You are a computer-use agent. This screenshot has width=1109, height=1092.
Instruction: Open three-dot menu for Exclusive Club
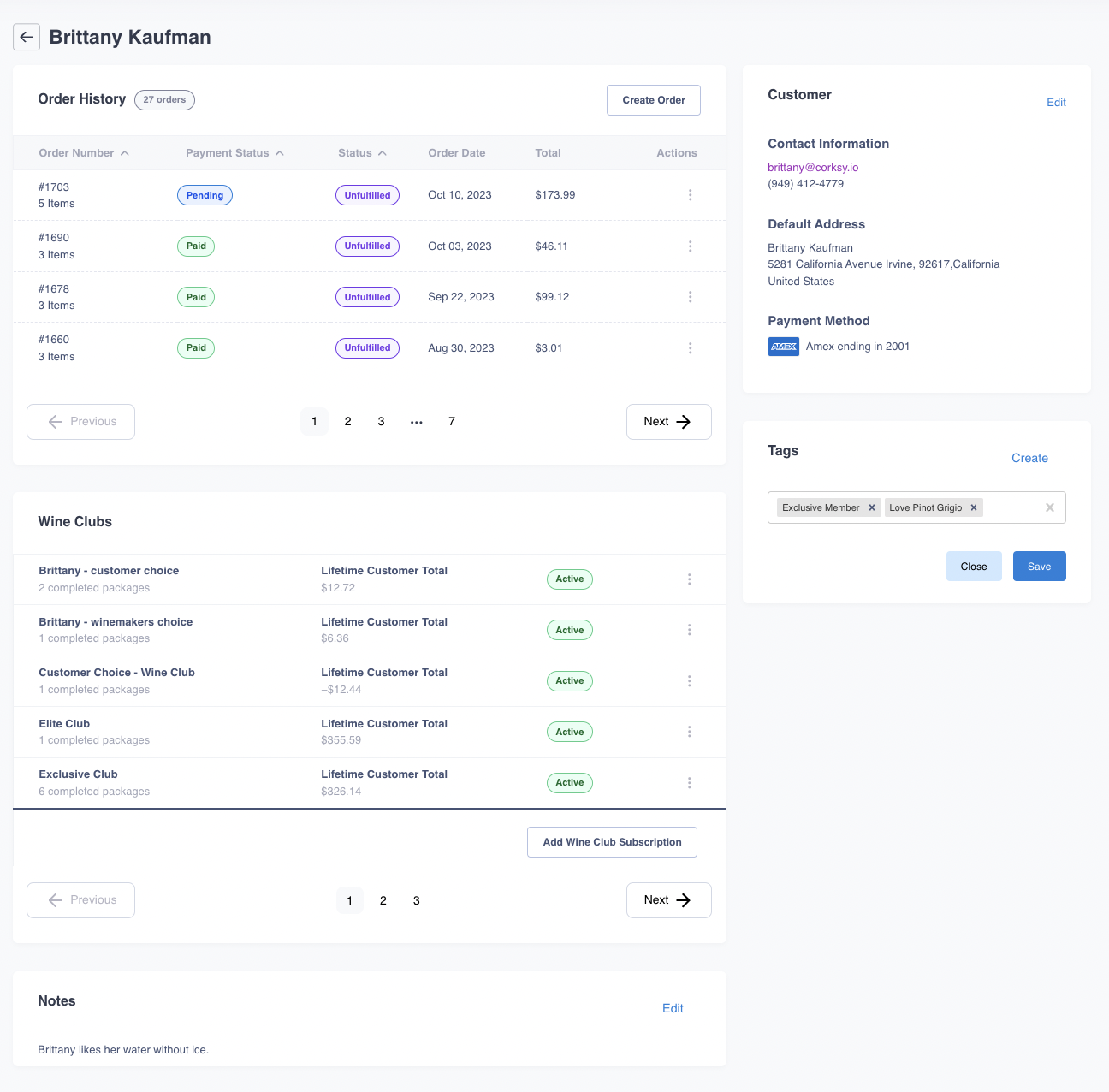click(x=689, y=783)
